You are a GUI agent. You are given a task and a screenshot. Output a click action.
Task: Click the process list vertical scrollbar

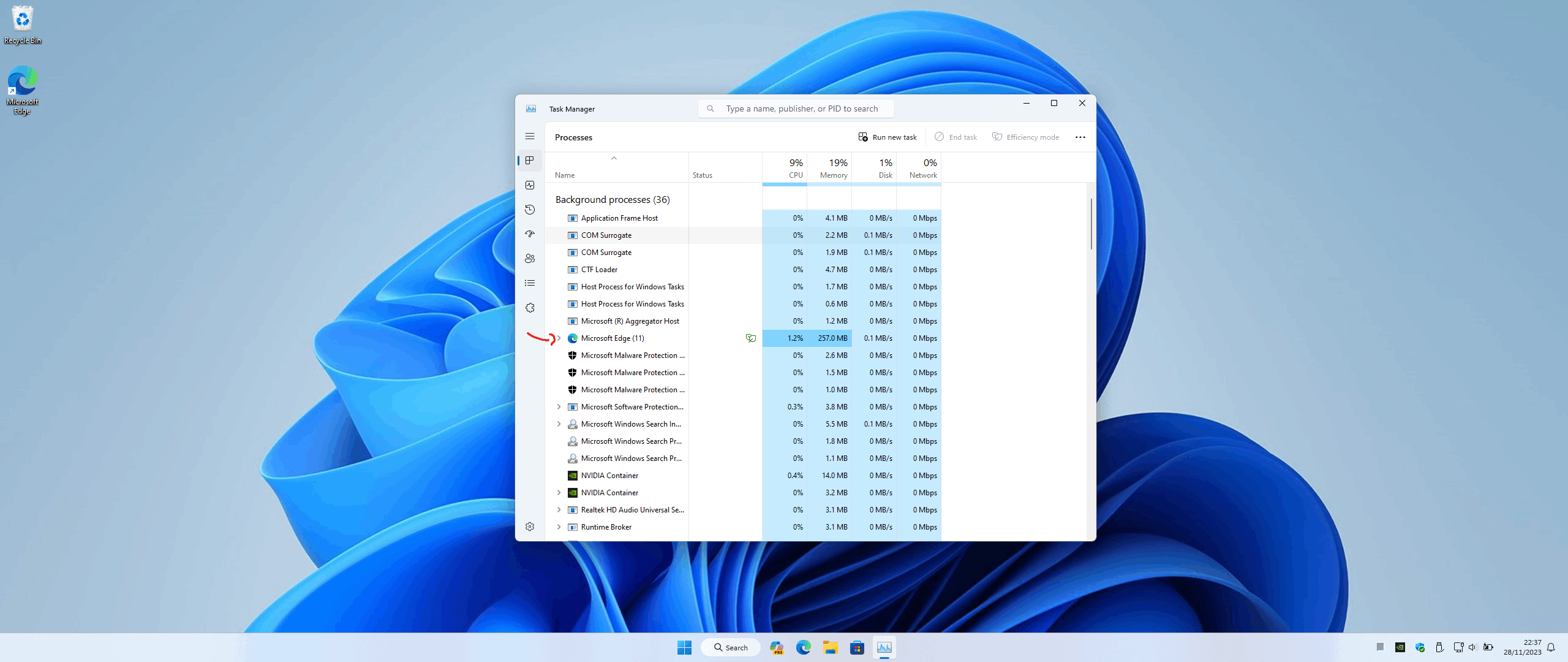1091,224
